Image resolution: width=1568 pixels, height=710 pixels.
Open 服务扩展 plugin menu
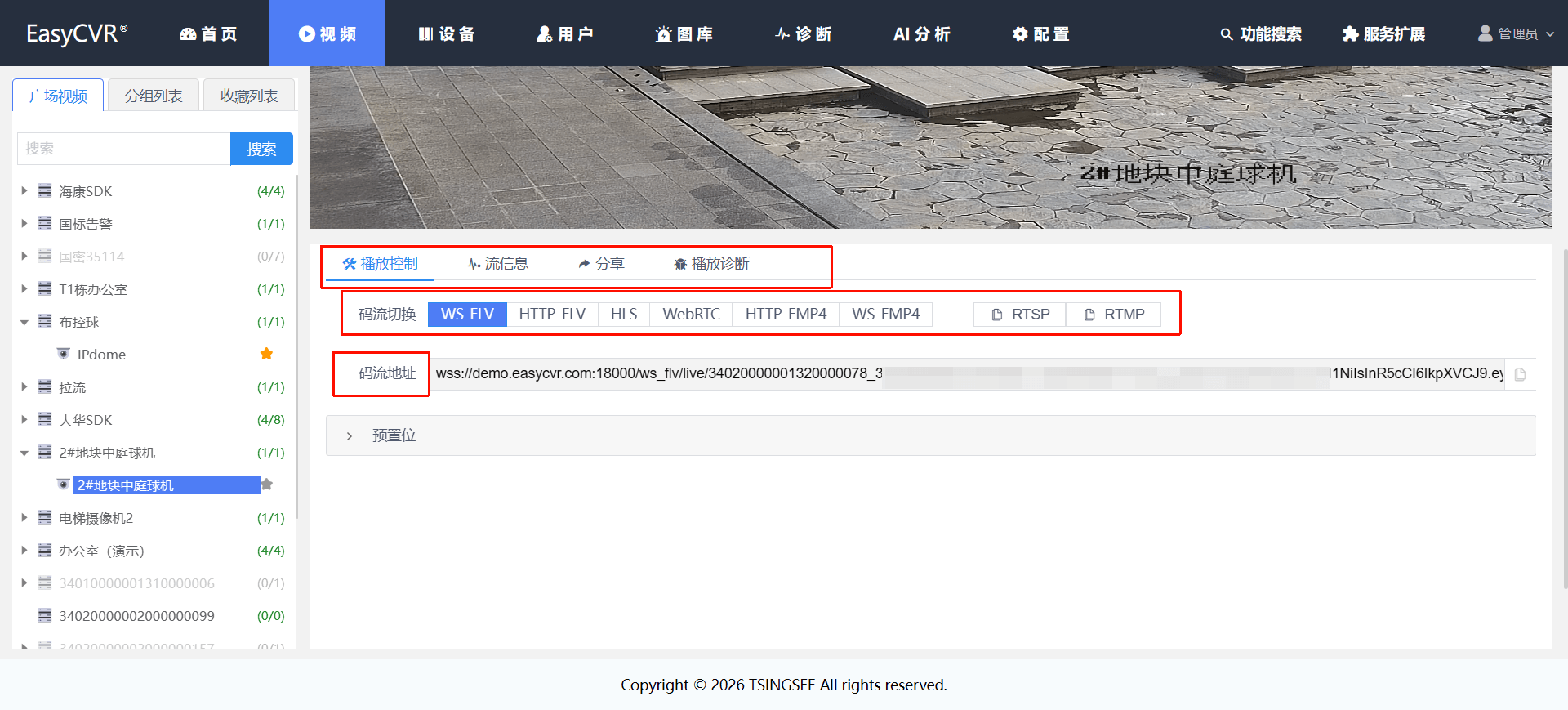[1383, 33]
